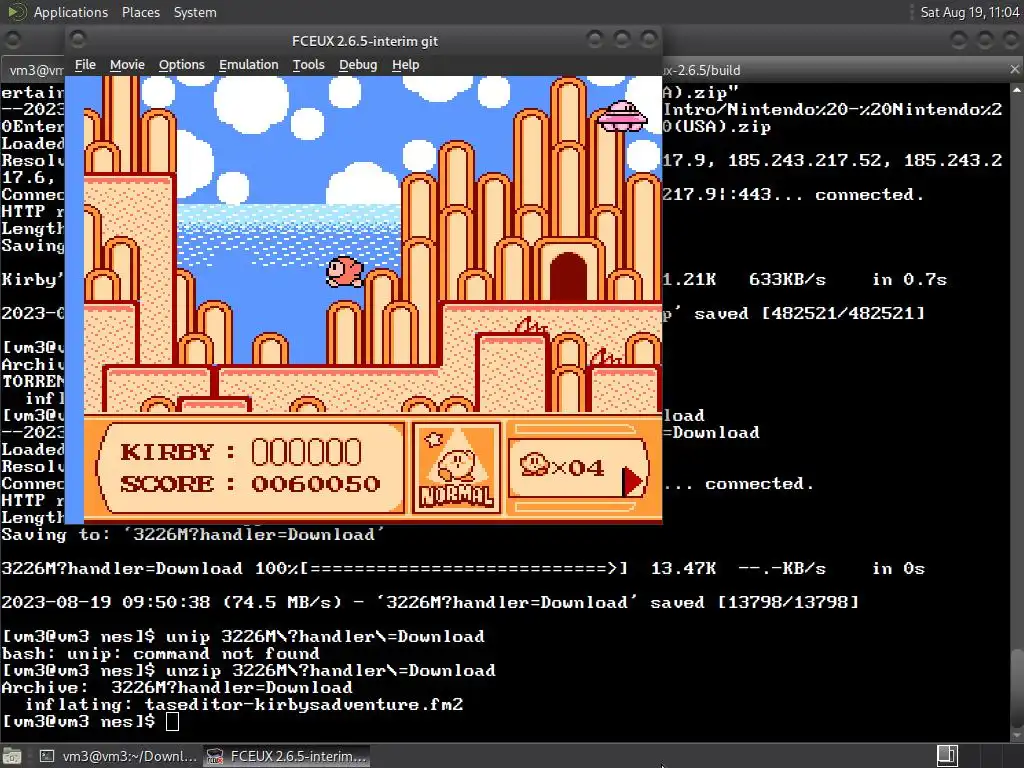Close the terminal tab with the x icon

click(x=1014, y=69)
